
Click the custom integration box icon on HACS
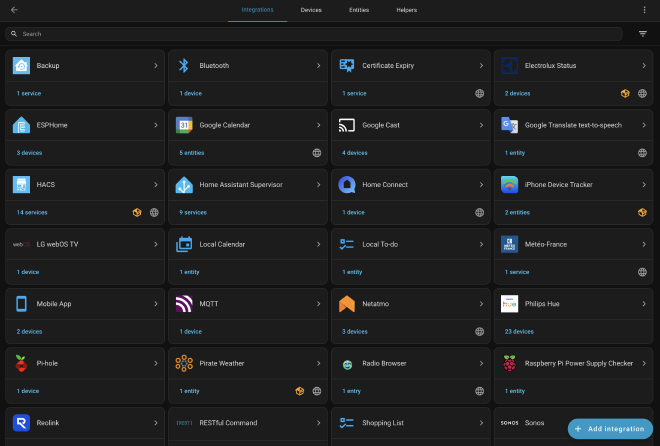click(x=137, y=212)
